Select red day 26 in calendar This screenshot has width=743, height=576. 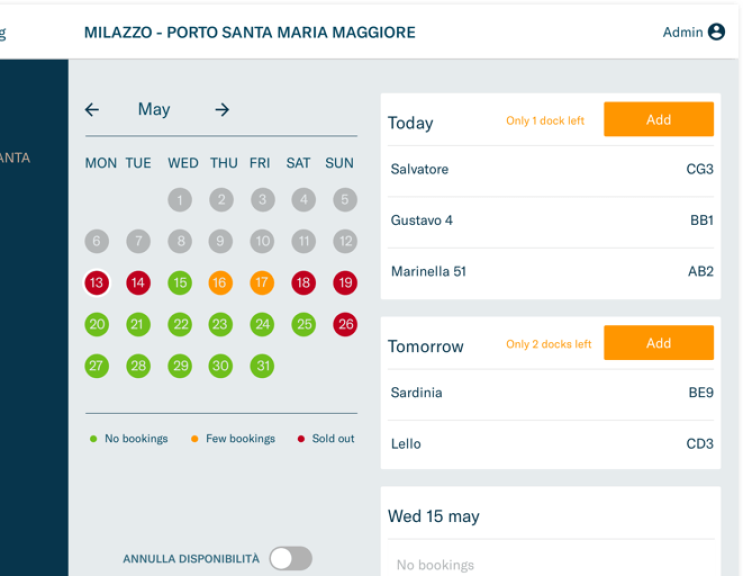345,324
